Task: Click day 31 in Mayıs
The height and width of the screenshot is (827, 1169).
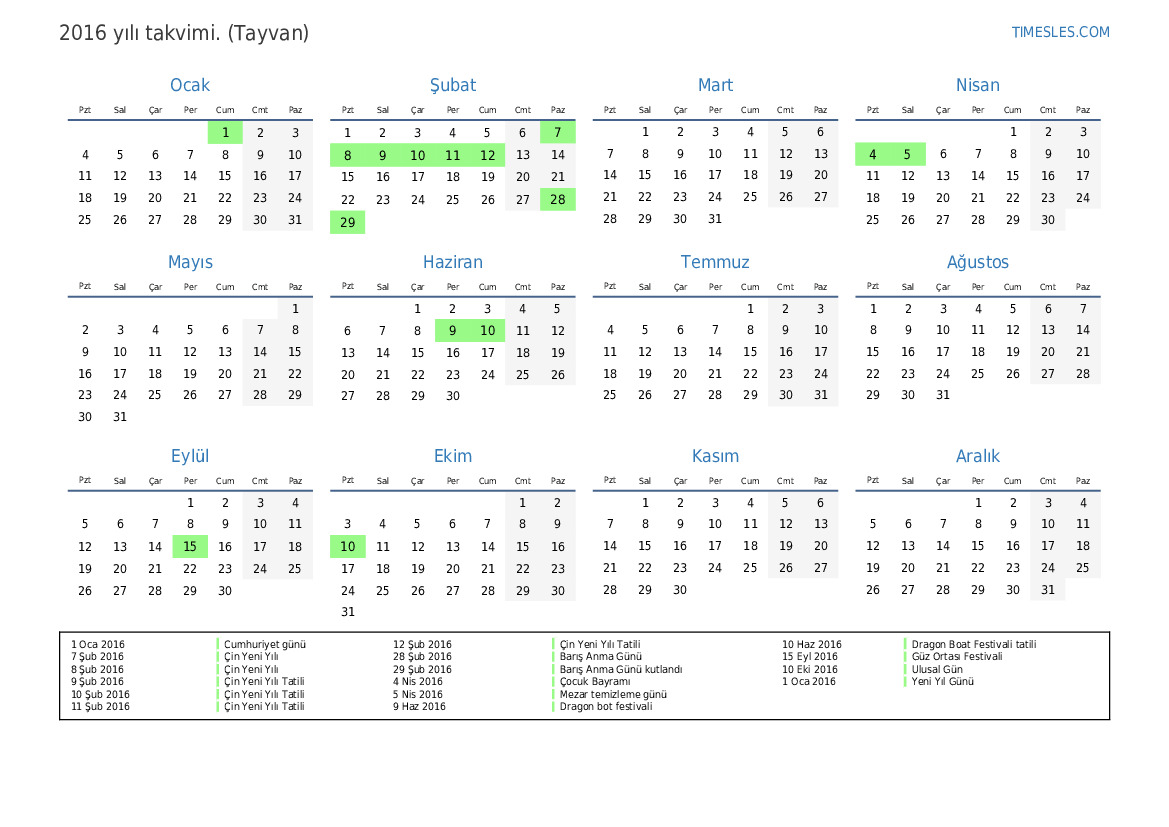Action: pyautogui.click(x=120, y=417)
